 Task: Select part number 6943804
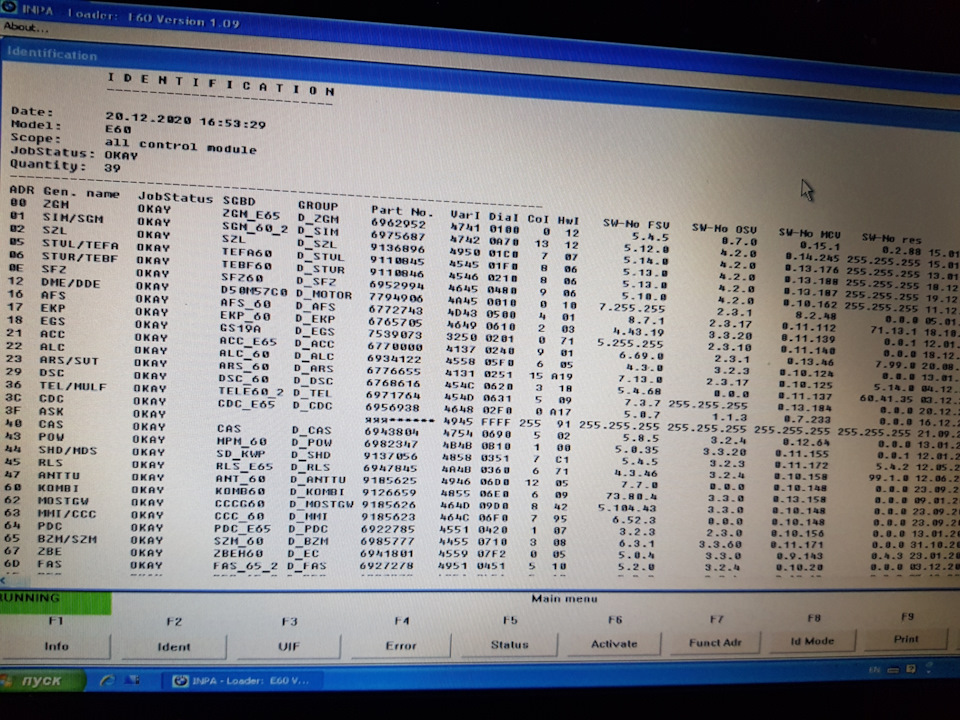[391, 432]
